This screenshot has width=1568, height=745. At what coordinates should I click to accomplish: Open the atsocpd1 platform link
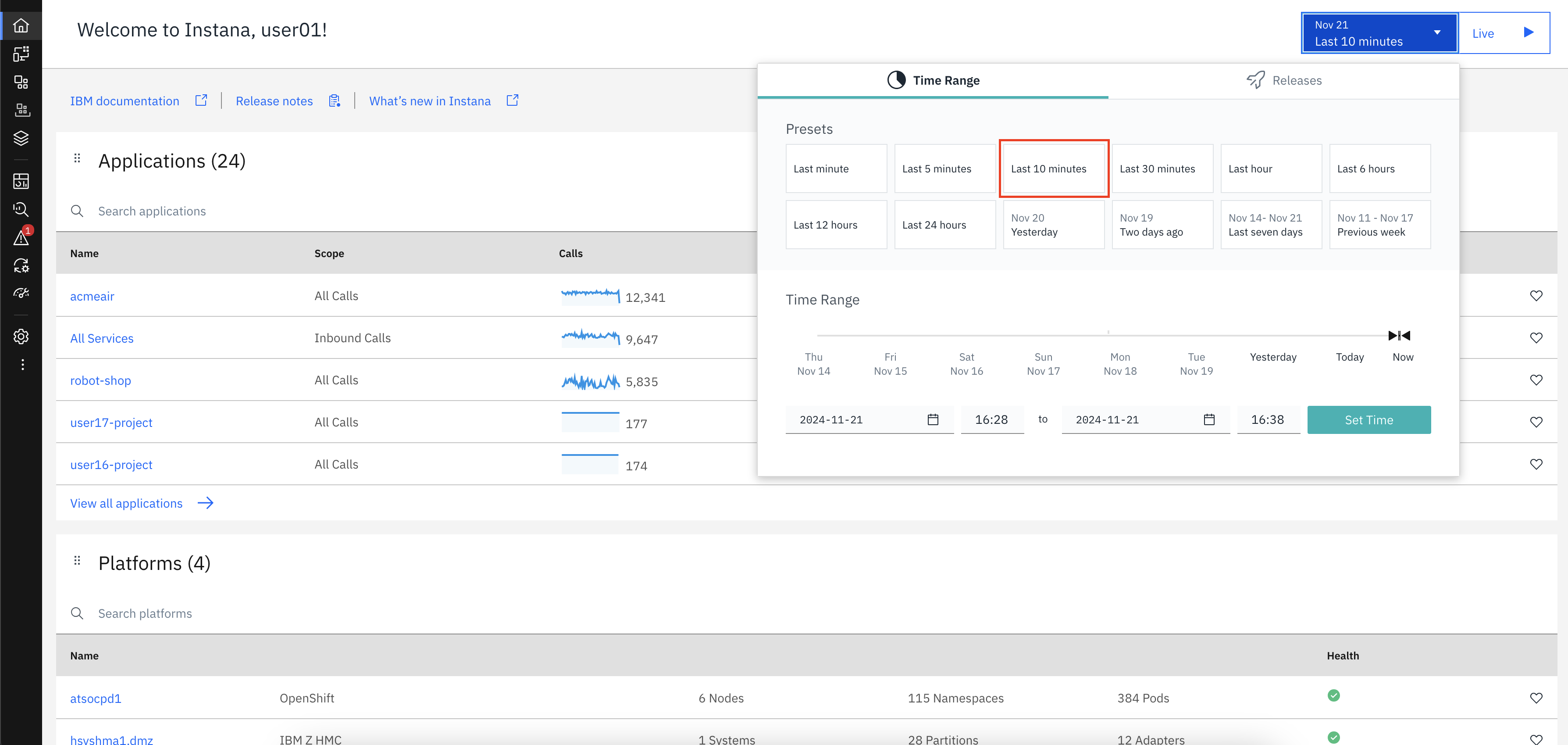96,698
